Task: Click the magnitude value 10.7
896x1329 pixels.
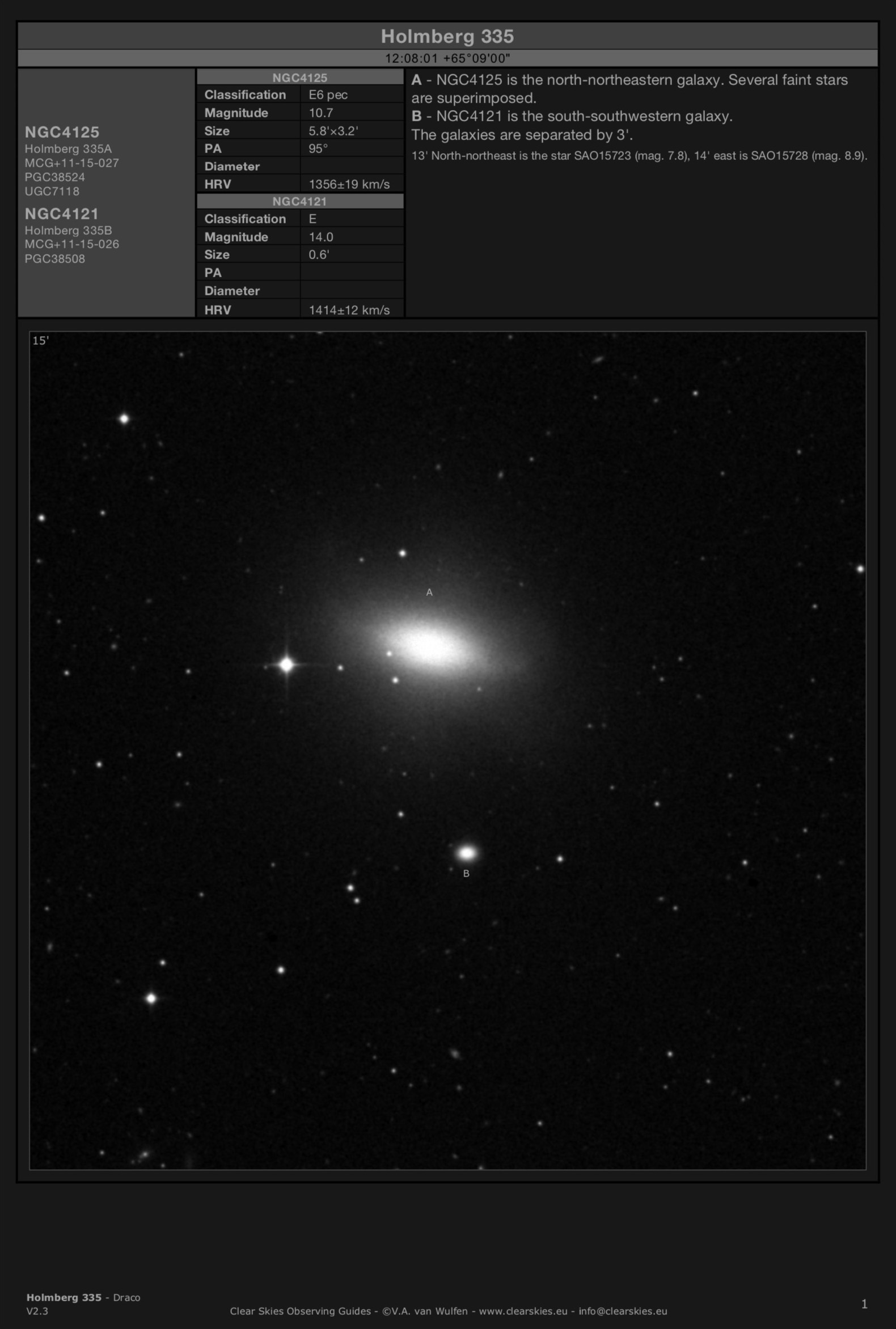Action: coord(321,113)
